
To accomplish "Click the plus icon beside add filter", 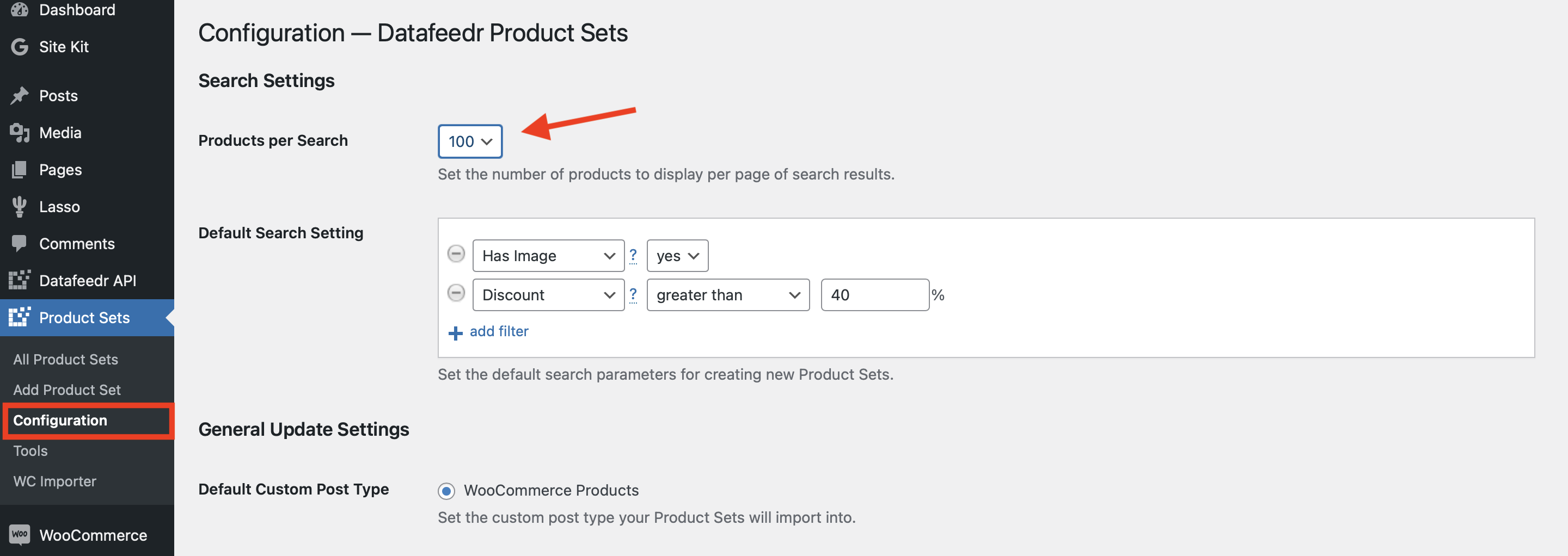I will tap(455, 333).
